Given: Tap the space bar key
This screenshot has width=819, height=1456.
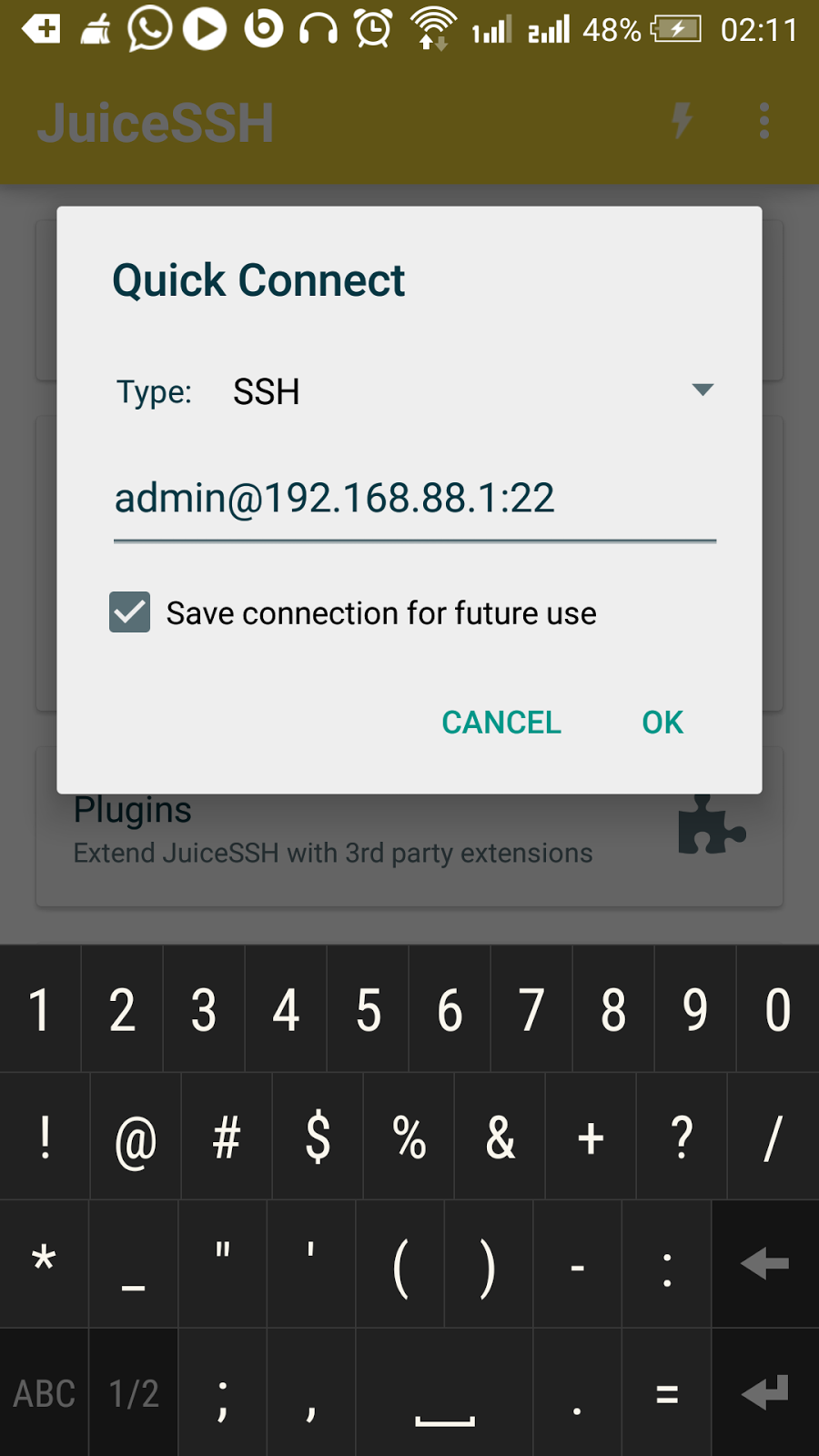Looking at the screenshot, I should [x=444, y=1393].
